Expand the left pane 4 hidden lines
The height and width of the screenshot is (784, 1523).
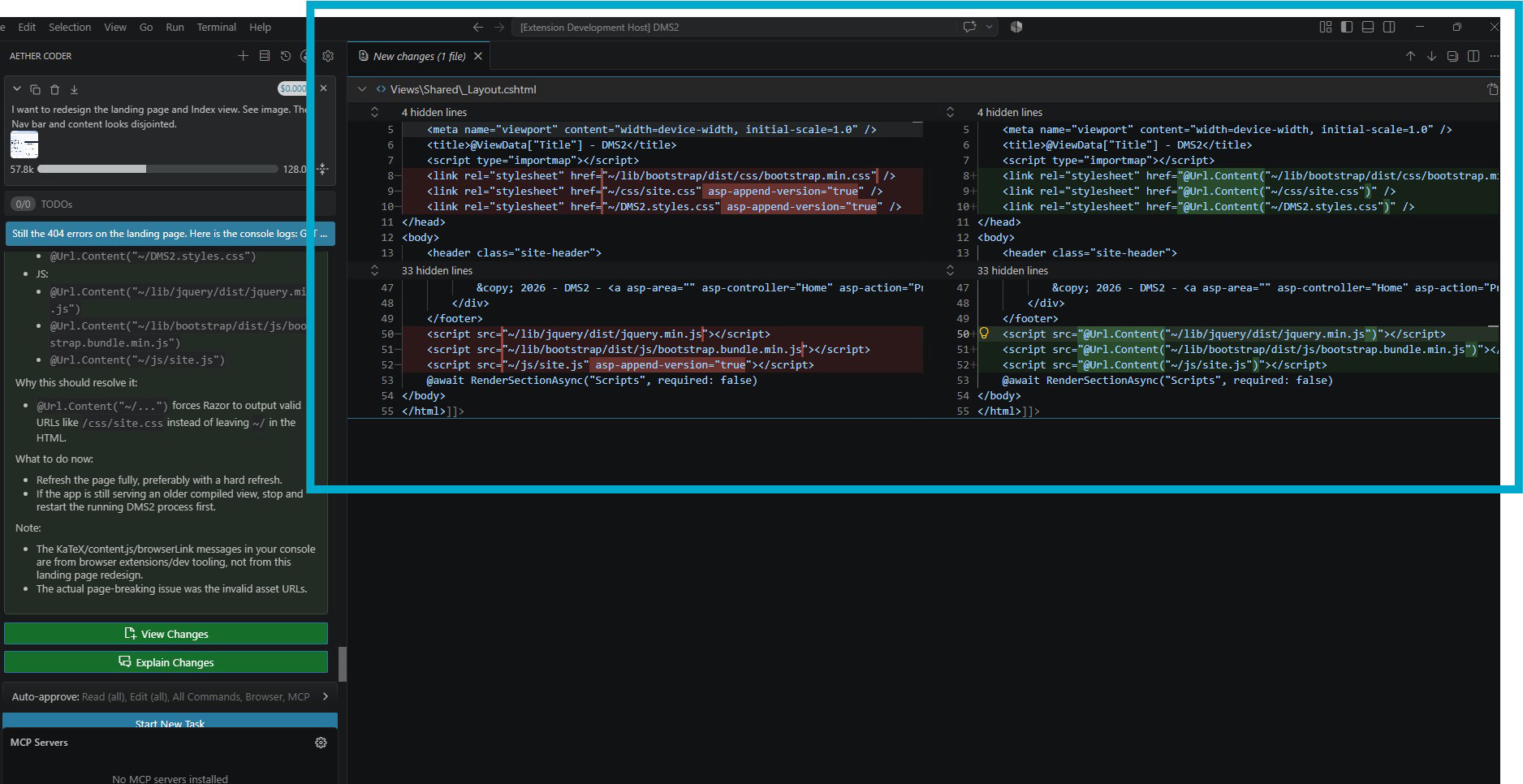tap(374, 112)
